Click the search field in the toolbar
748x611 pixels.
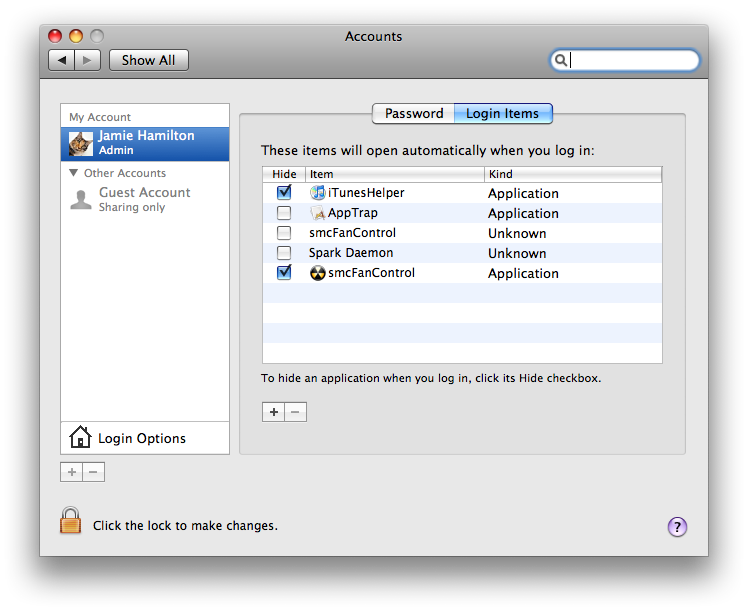click(624, 60)
